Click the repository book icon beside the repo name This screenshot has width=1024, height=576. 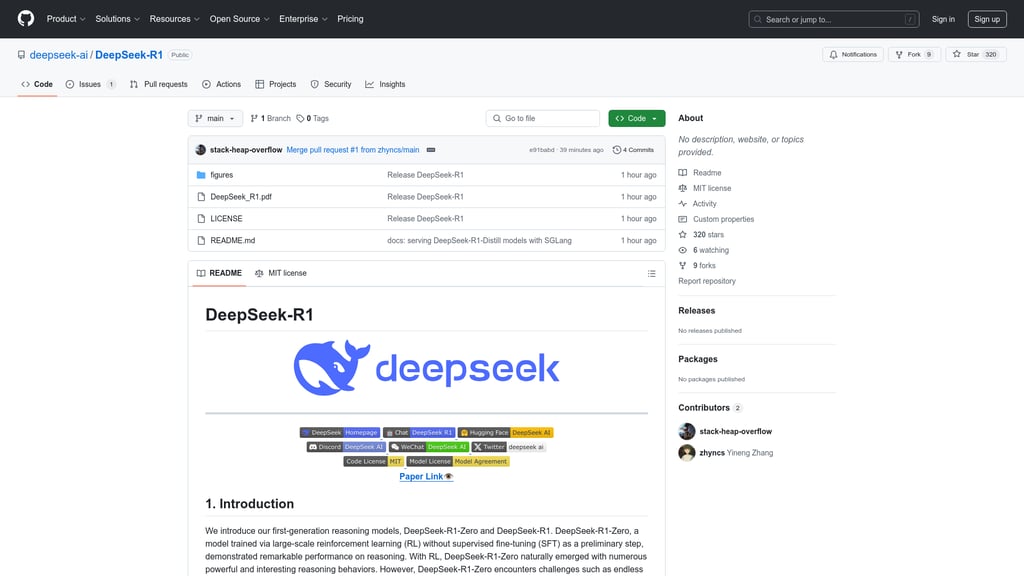point(20,54)
